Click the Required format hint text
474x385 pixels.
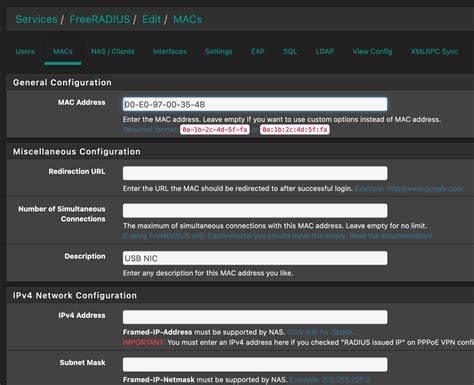click(x=150, y=129)
